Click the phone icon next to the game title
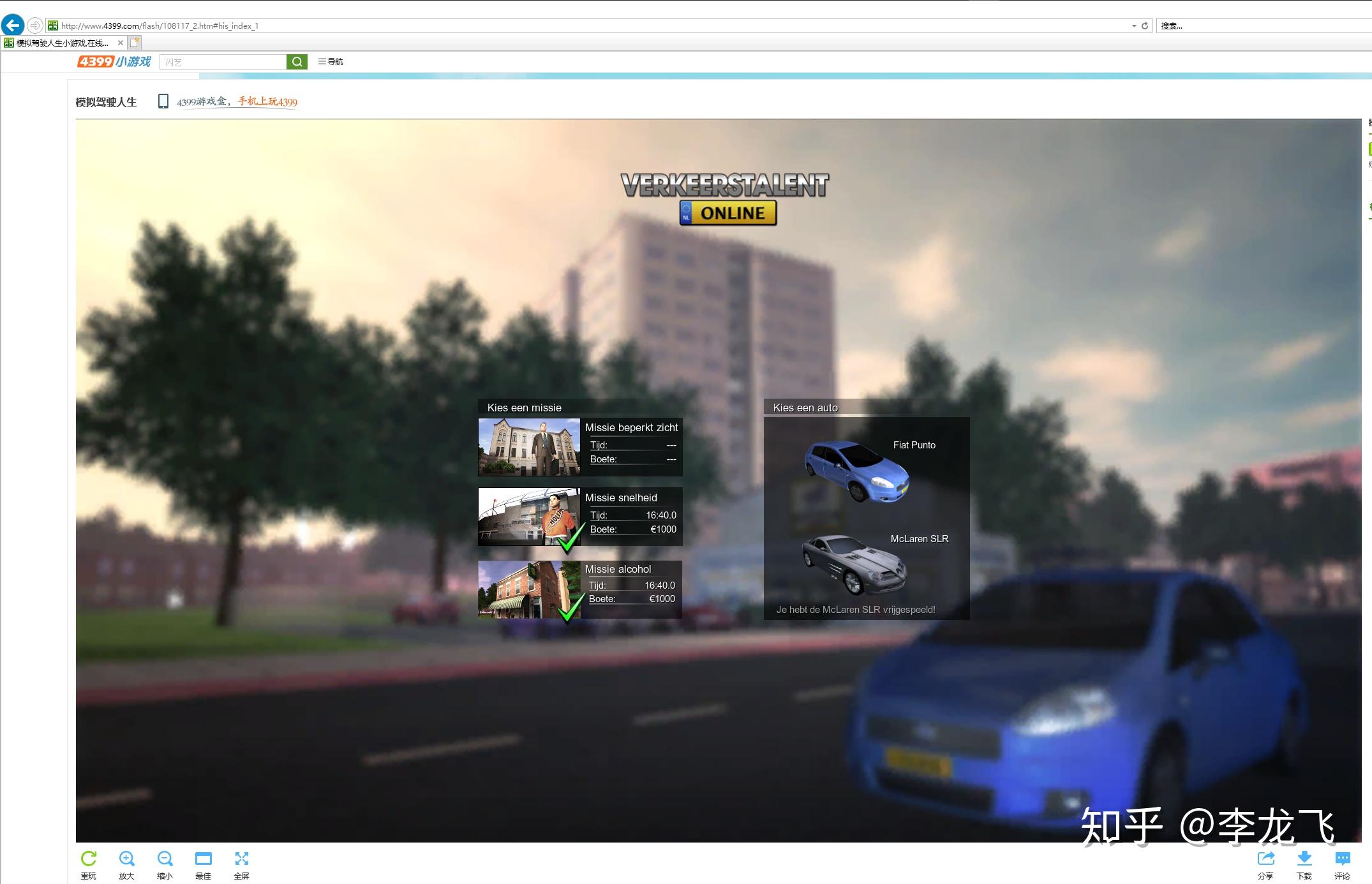Viewport: 1372px width, 884px height. 163,101
